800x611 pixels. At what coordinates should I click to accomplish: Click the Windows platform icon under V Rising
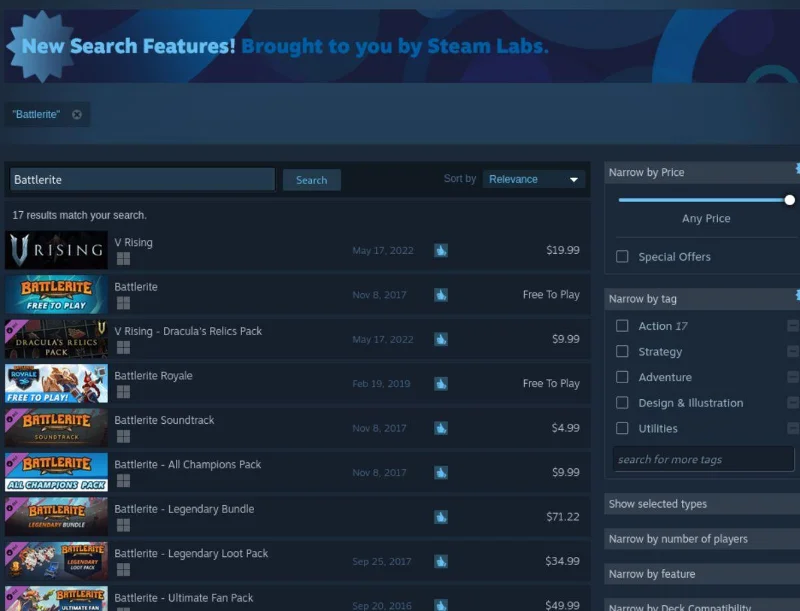tap(123, 259)
